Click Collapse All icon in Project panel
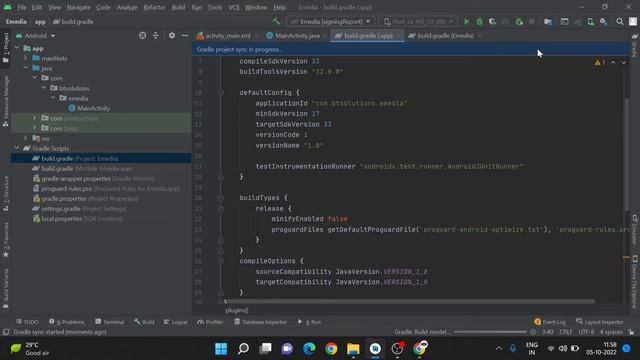Screen dimensions: 640x360 tap(156, 36)
